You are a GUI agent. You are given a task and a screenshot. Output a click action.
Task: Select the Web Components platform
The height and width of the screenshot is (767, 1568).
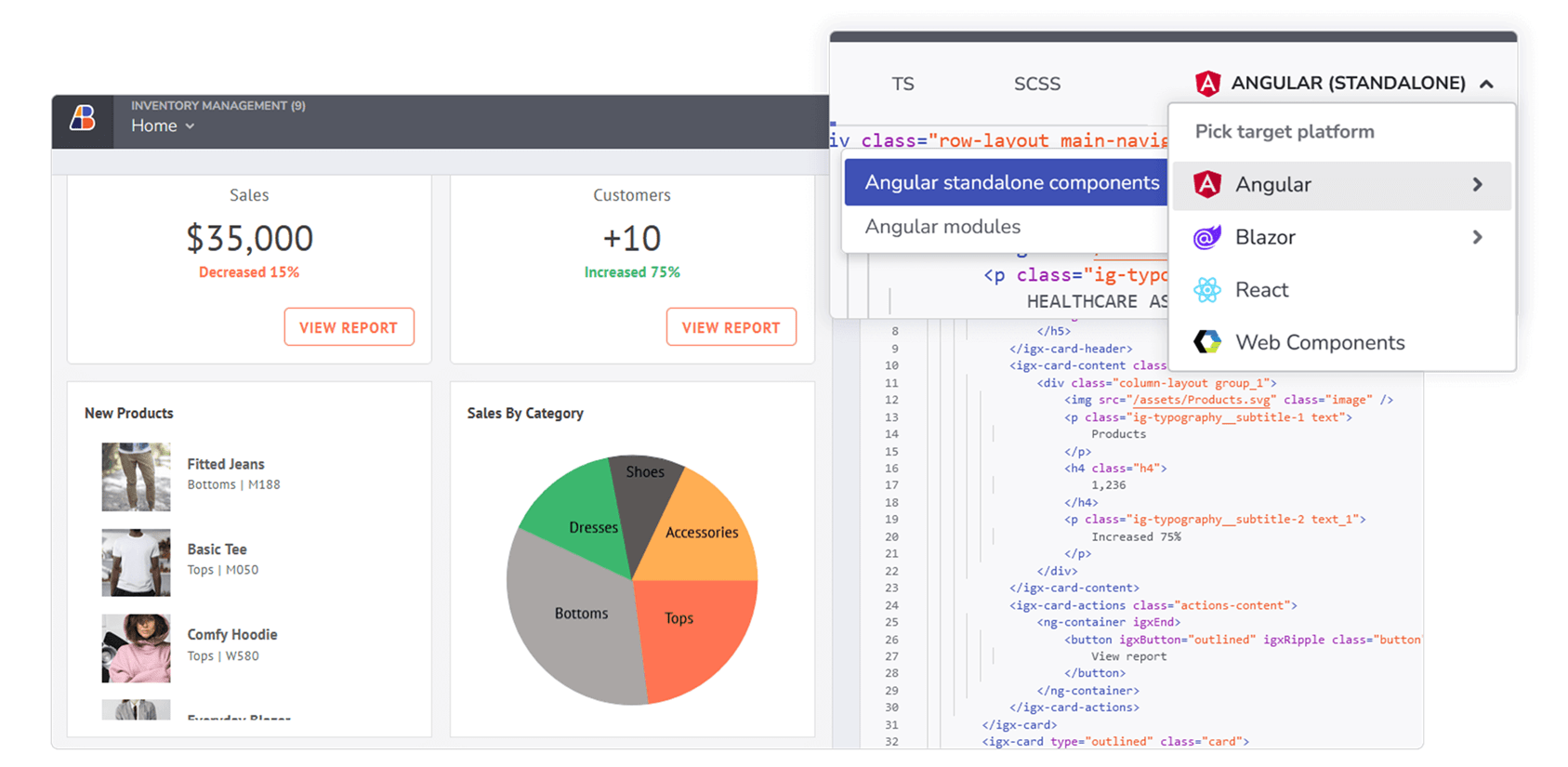(x=1319, y=343)
